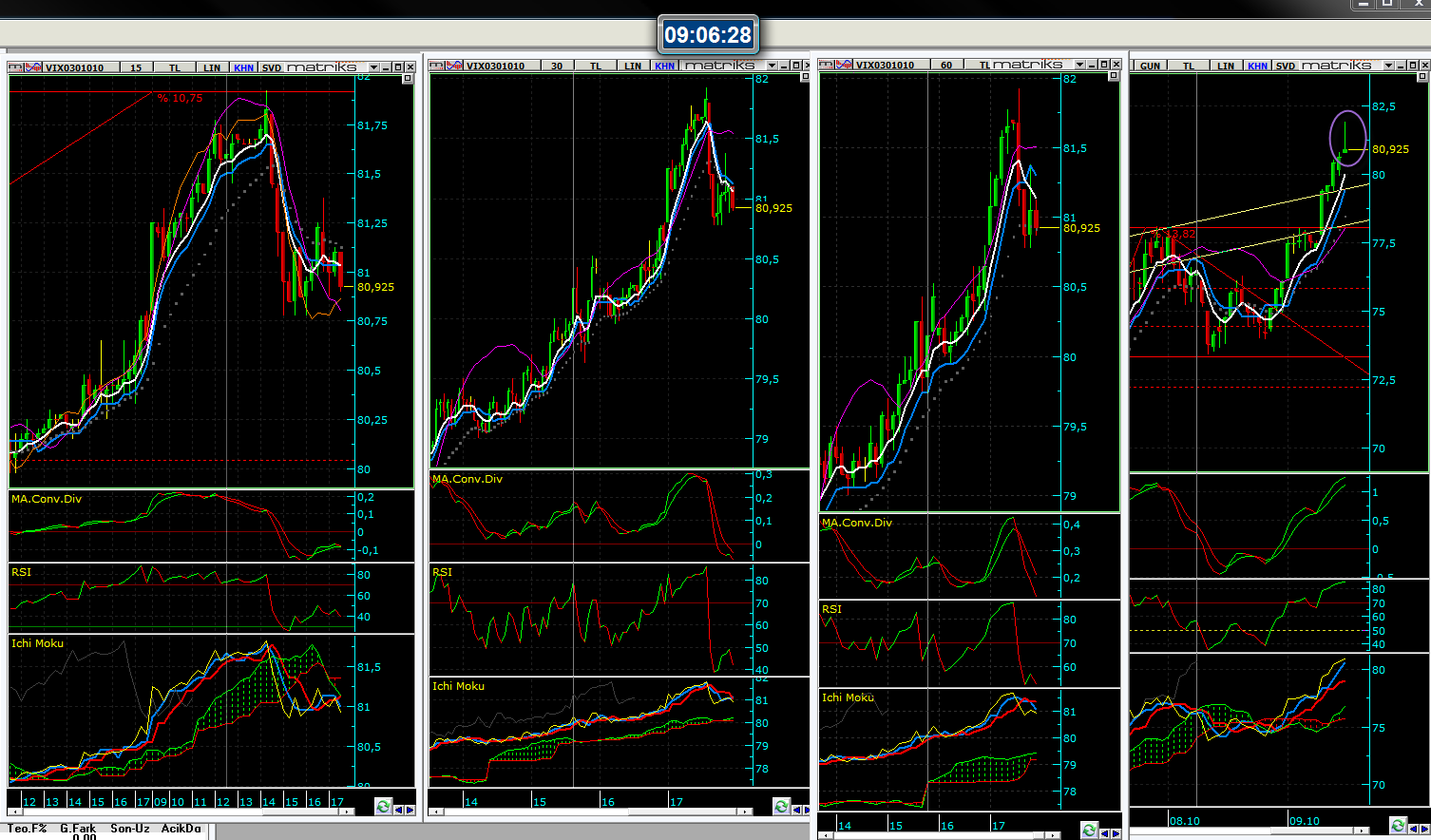Screen dimensions: 1431x840
Task: Click the green refresh icon below the 15-minute chart
Action: pos(383,806)
